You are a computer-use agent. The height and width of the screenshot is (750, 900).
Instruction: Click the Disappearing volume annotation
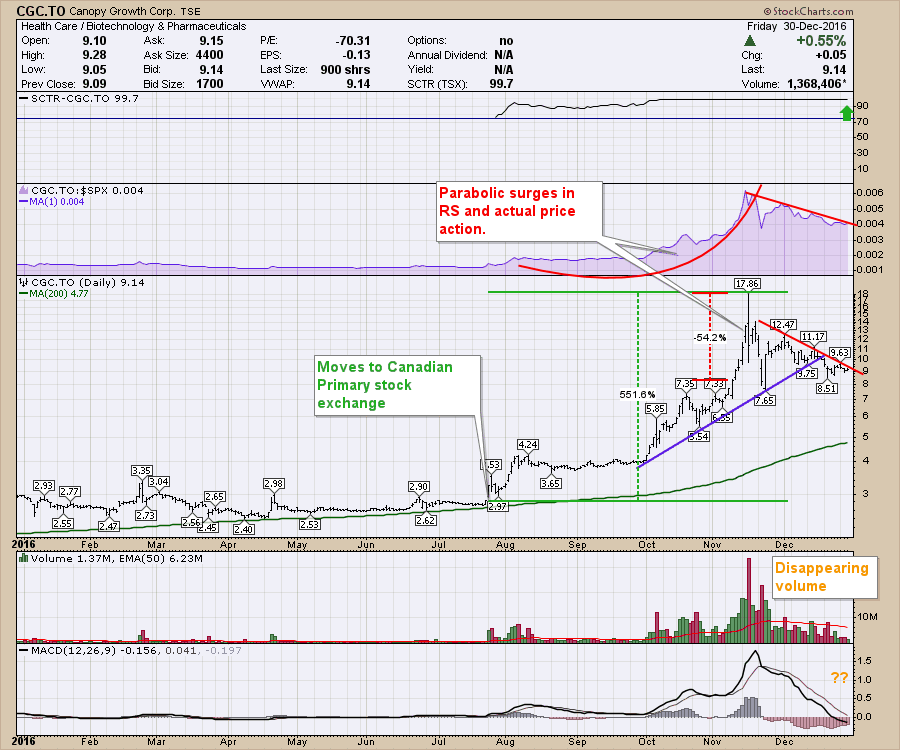pyautogui.click(x=825, y=577)
